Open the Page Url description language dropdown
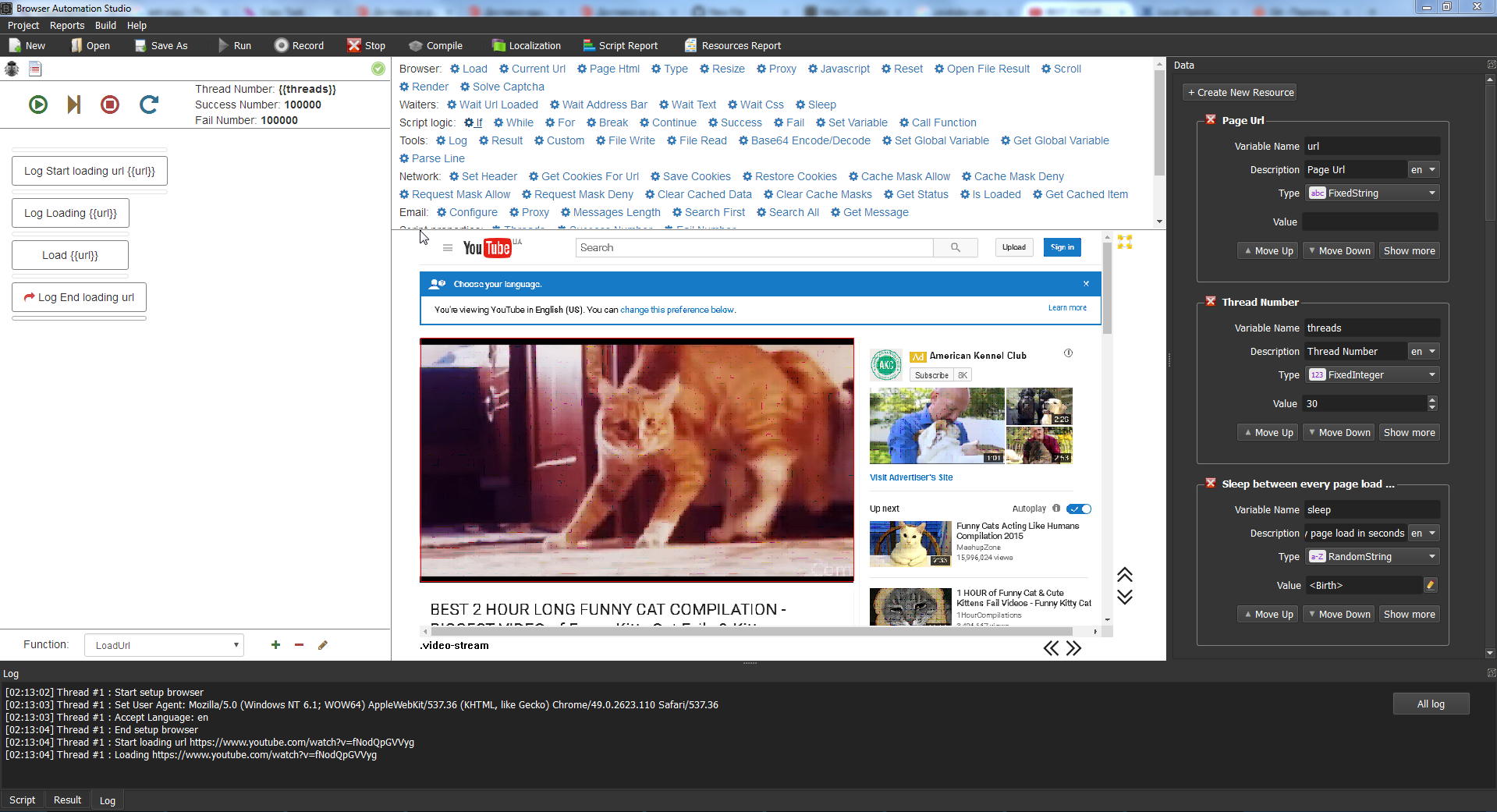 point(1424,169)
